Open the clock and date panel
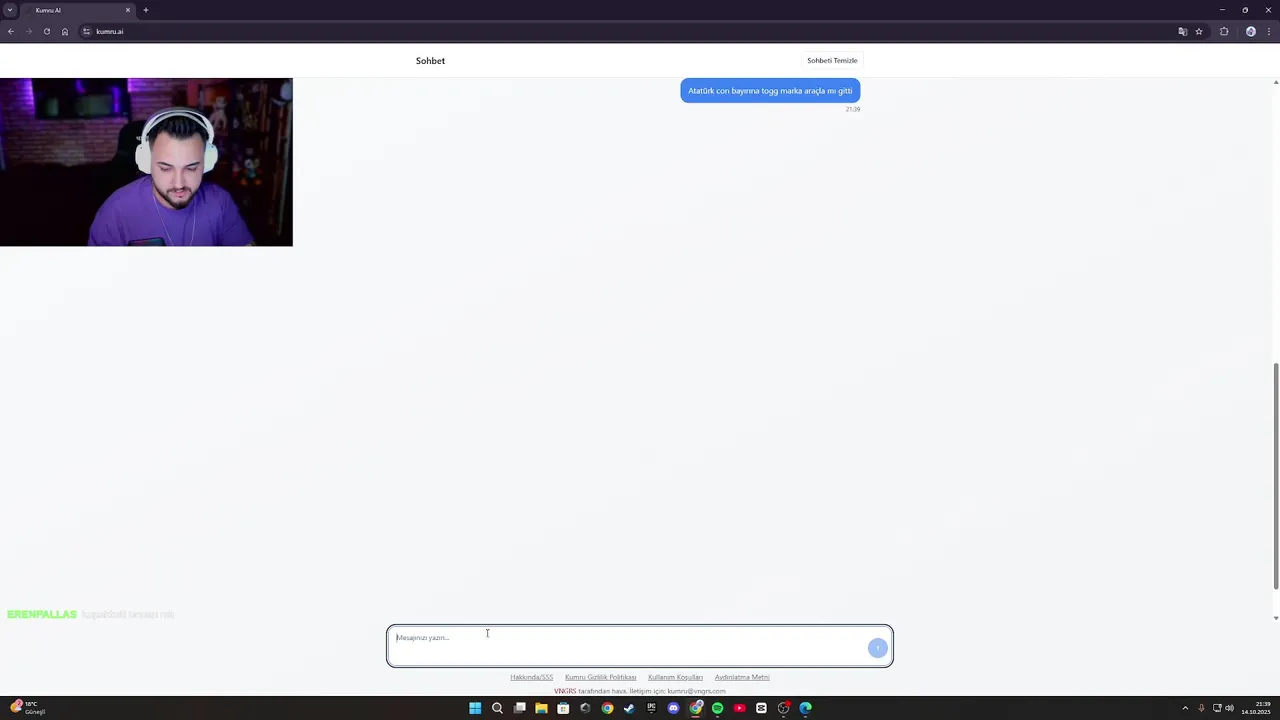This screenshot has height=720, width=1280. point(1257,708)
